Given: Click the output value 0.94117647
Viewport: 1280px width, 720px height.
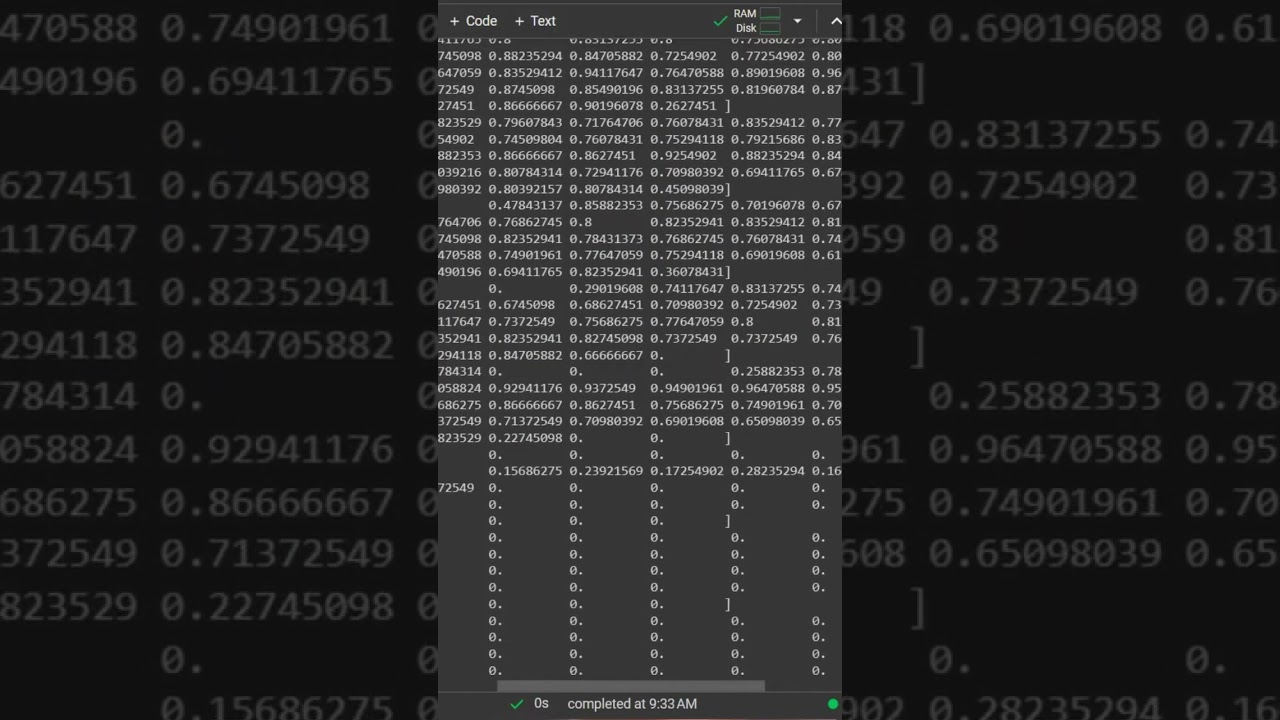Looking at the screenshot, I should pyautogui.click(x=606, y=73).
